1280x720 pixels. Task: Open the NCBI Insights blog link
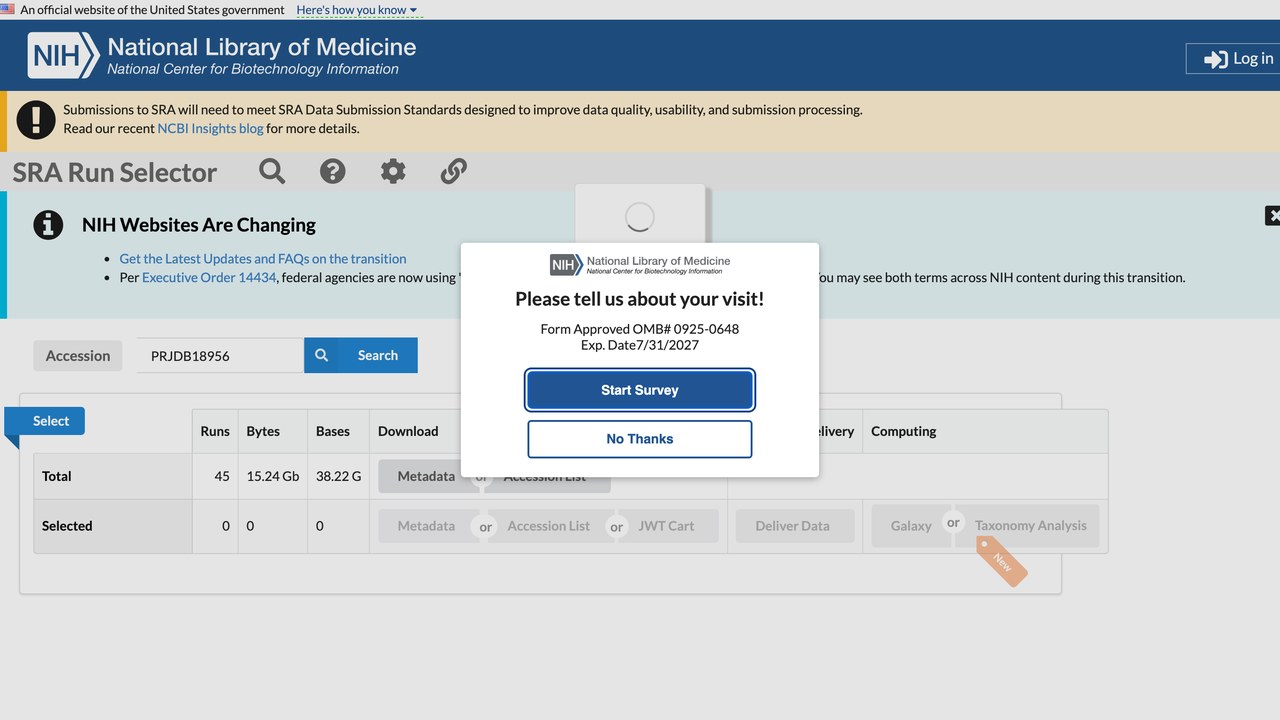(x=210, y=128)
